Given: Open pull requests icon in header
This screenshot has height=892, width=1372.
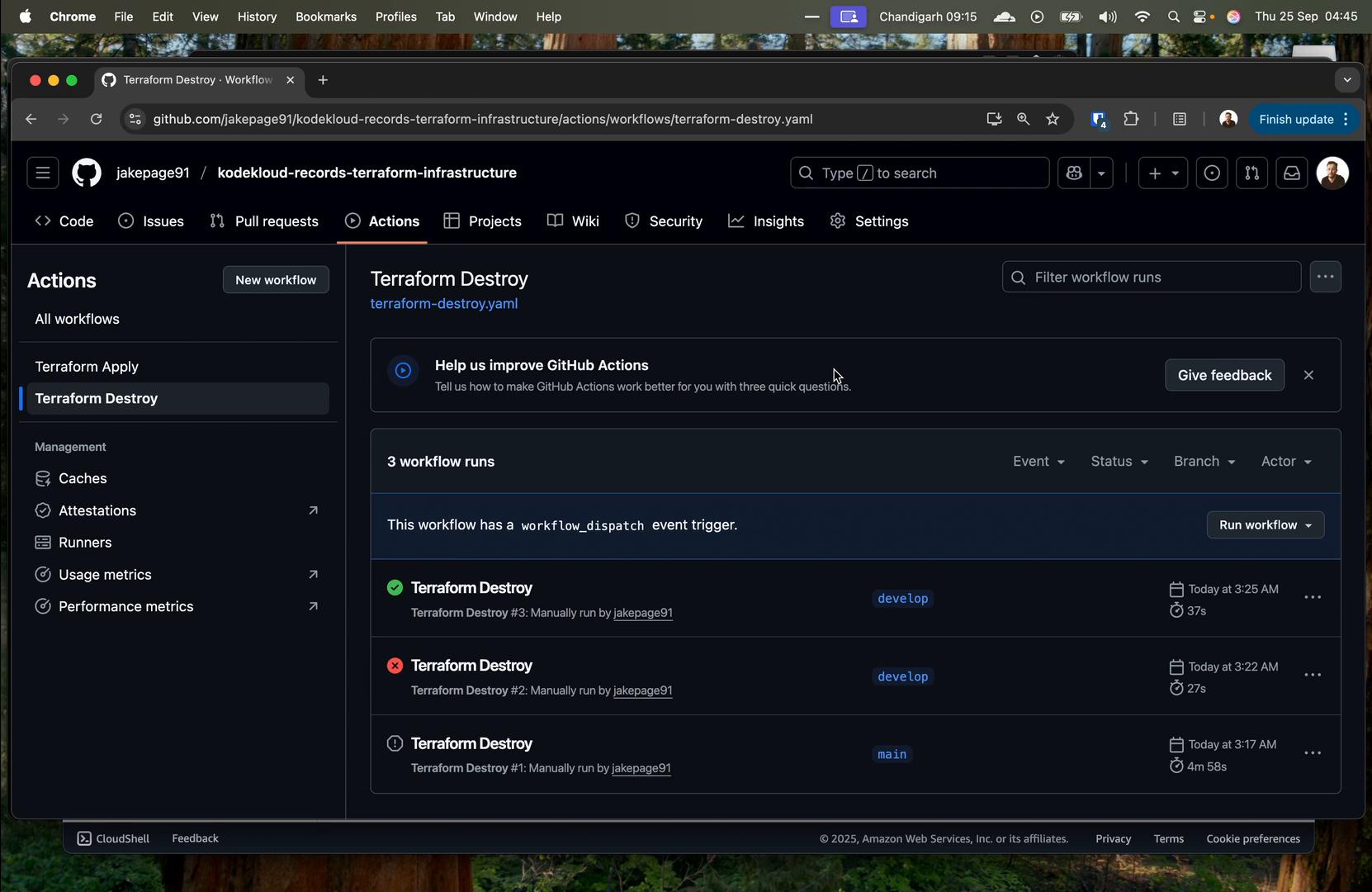Looking at the screenshot, I should [x=1252, y=173].
